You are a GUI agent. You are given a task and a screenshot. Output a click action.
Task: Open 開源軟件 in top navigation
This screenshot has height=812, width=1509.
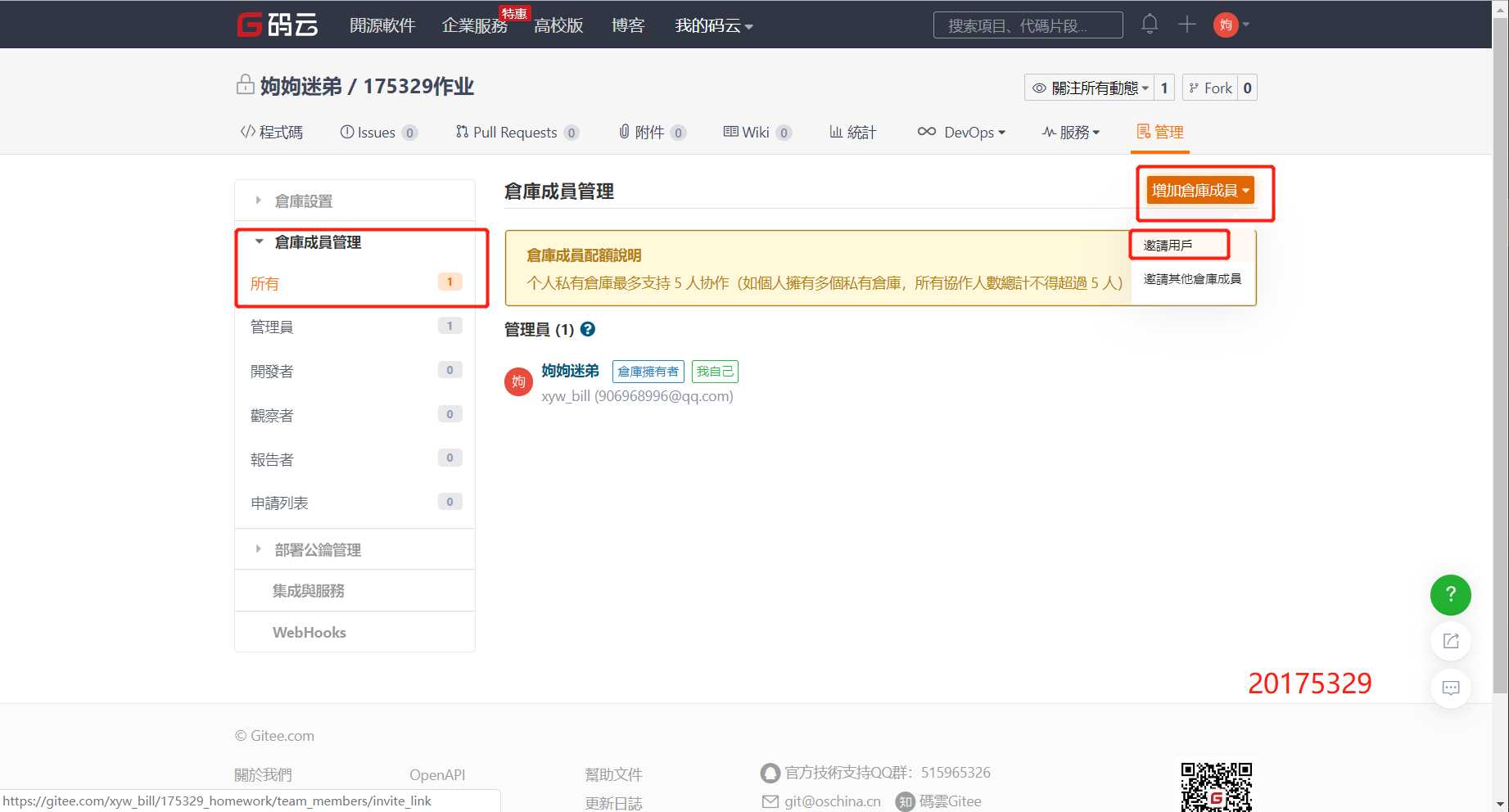point(382,25)
